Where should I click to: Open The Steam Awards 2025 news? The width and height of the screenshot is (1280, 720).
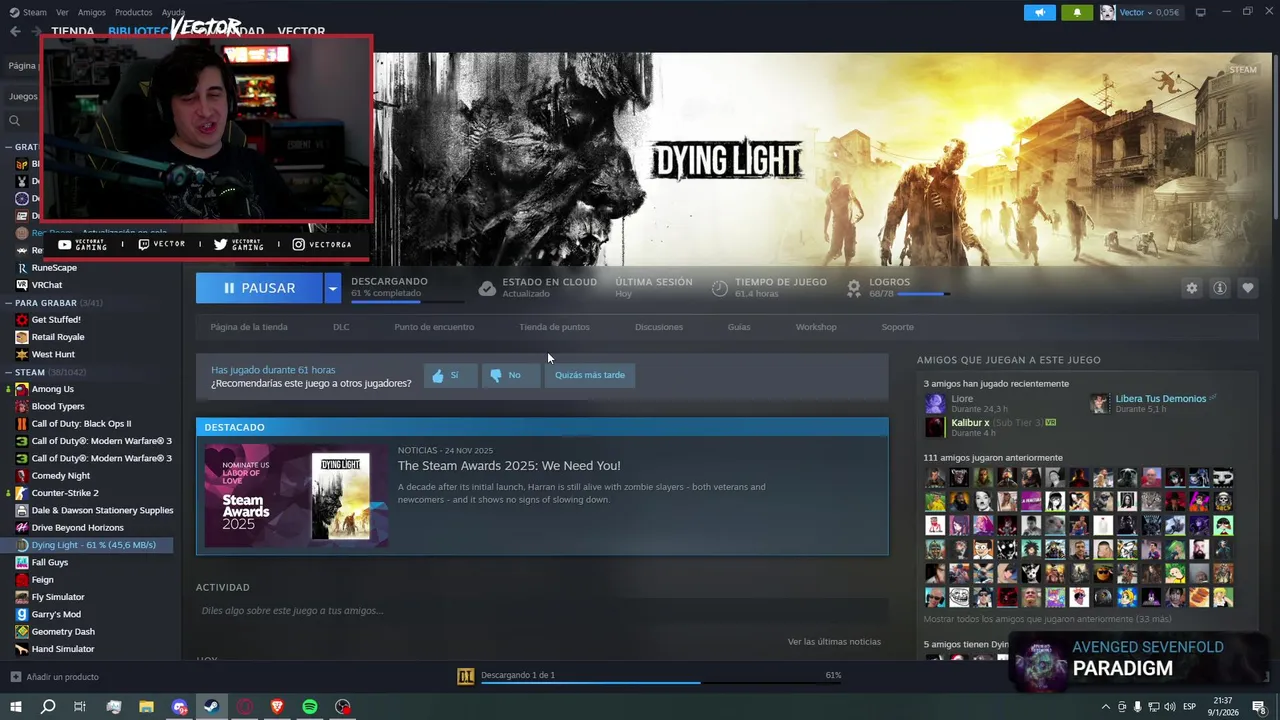pos(509,466)
